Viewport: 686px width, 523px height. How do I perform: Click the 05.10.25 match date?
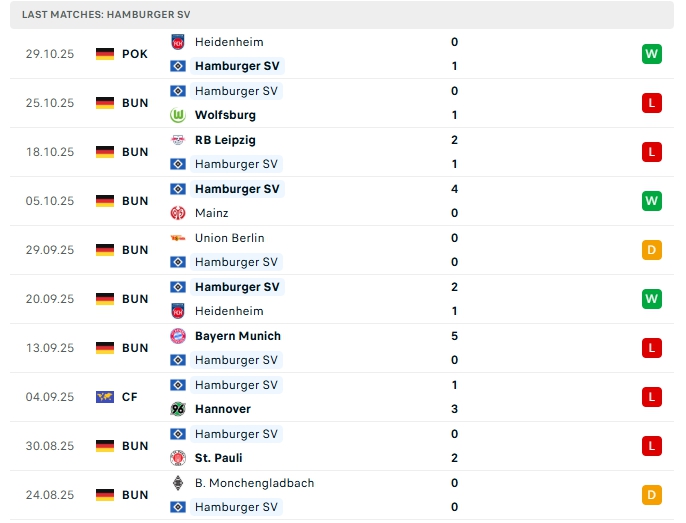(x=50, y=201)
